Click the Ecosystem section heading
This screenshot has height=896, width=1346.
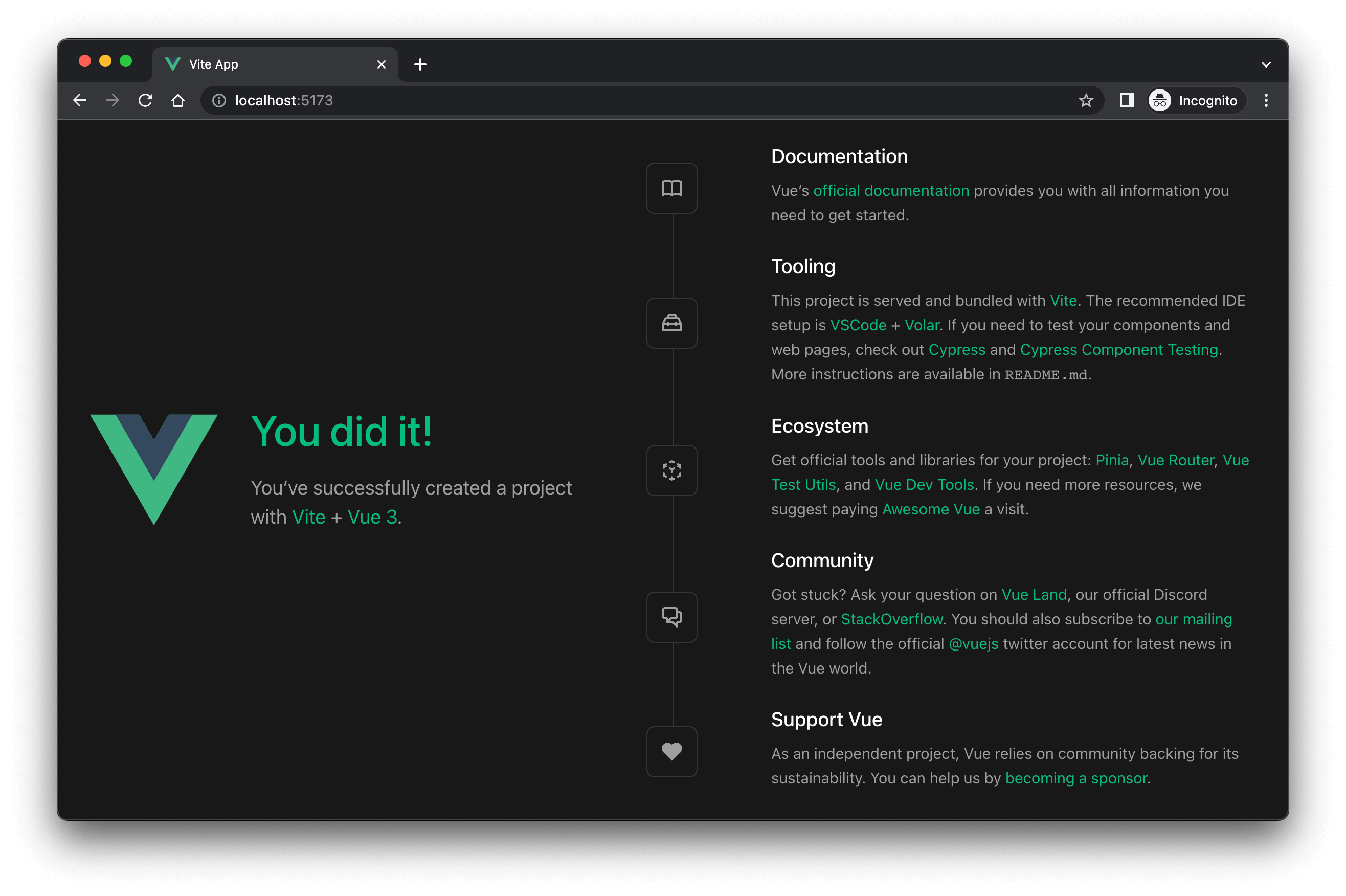click(819, 427)
